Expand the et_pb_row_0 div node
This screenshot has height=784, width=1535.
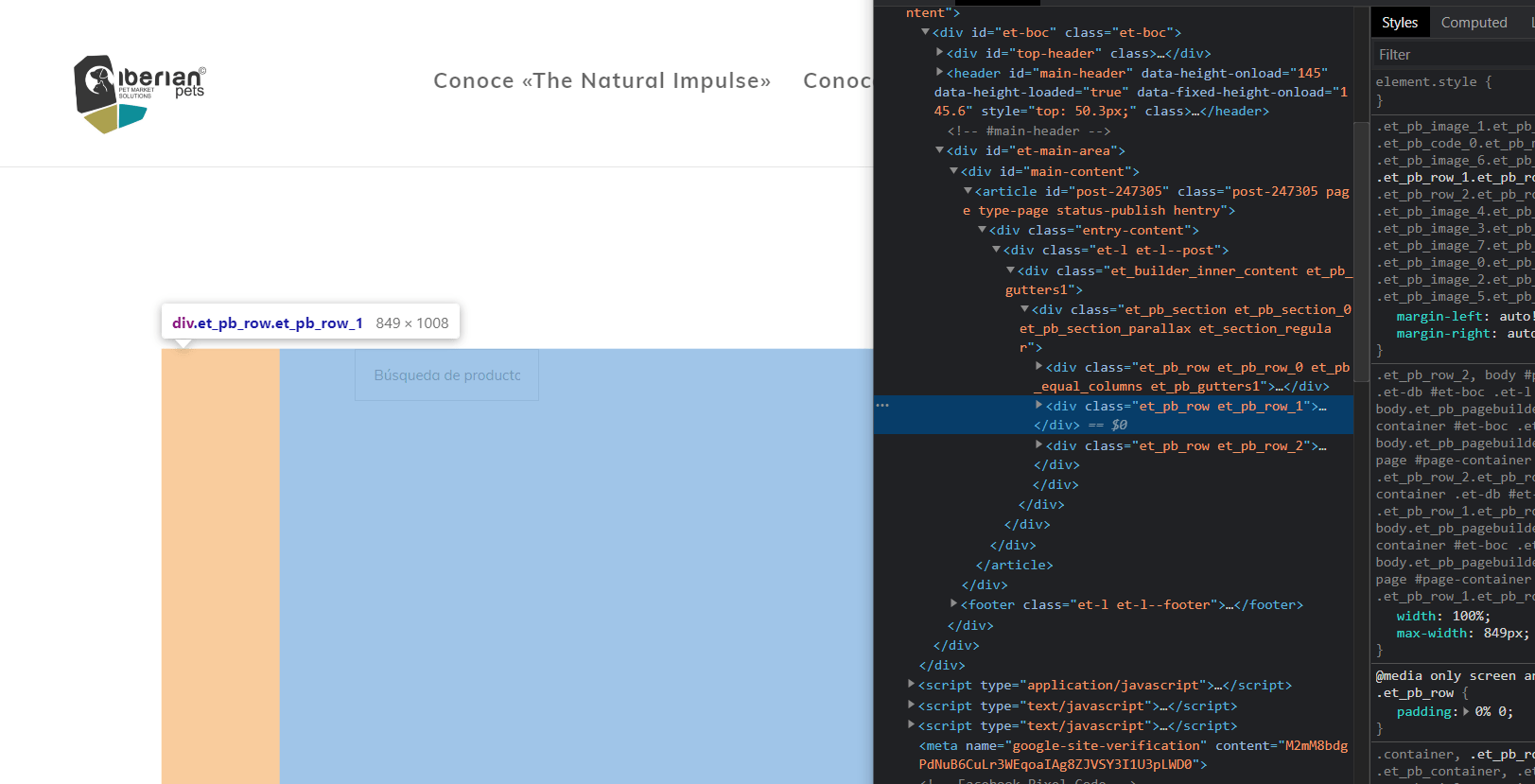pyautogui.click(x=1038, y=366)
